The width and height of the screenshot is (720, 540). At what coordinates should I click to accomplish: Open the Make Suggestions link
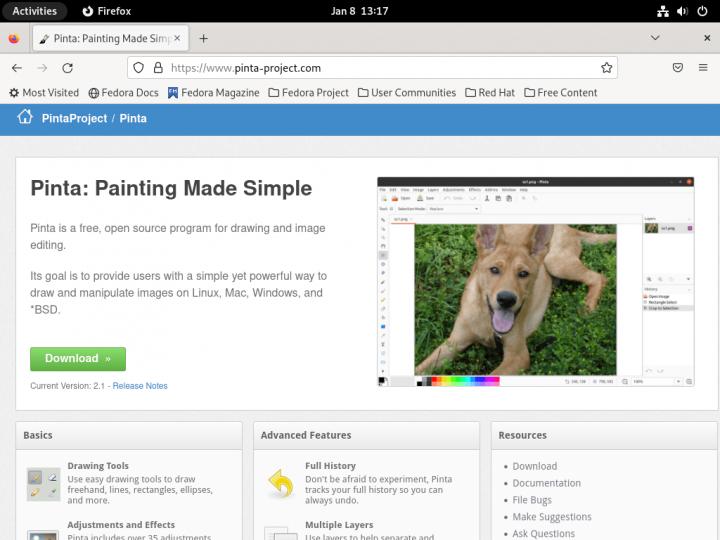(x=552, y=517)
